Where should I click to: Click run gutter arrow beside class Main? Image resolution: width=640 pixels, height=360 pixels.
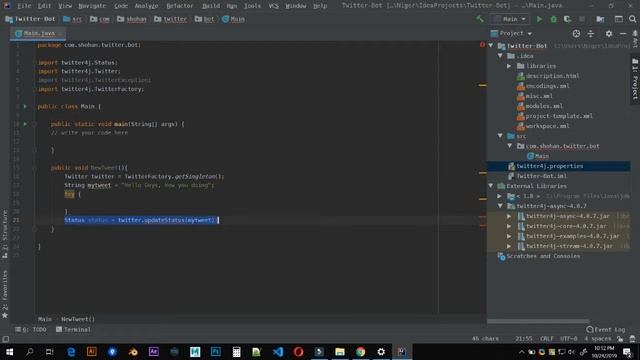(x=25, y=106)
